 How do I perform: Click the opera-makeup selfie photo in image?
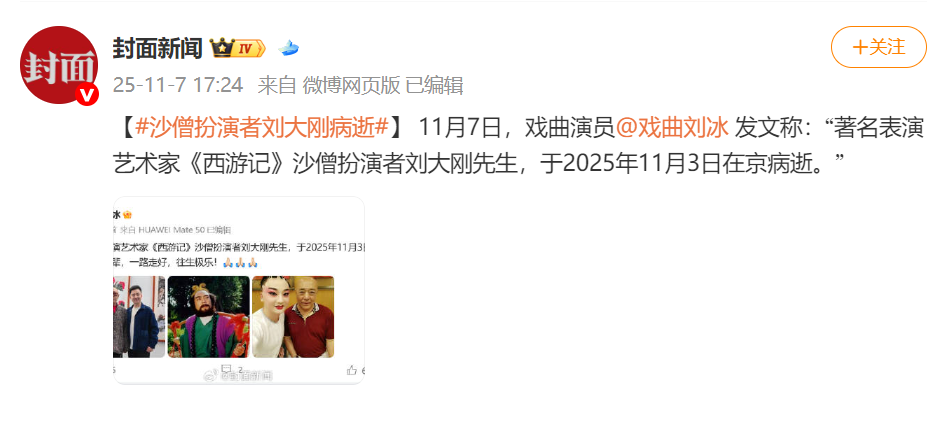(x=293, y=317)
